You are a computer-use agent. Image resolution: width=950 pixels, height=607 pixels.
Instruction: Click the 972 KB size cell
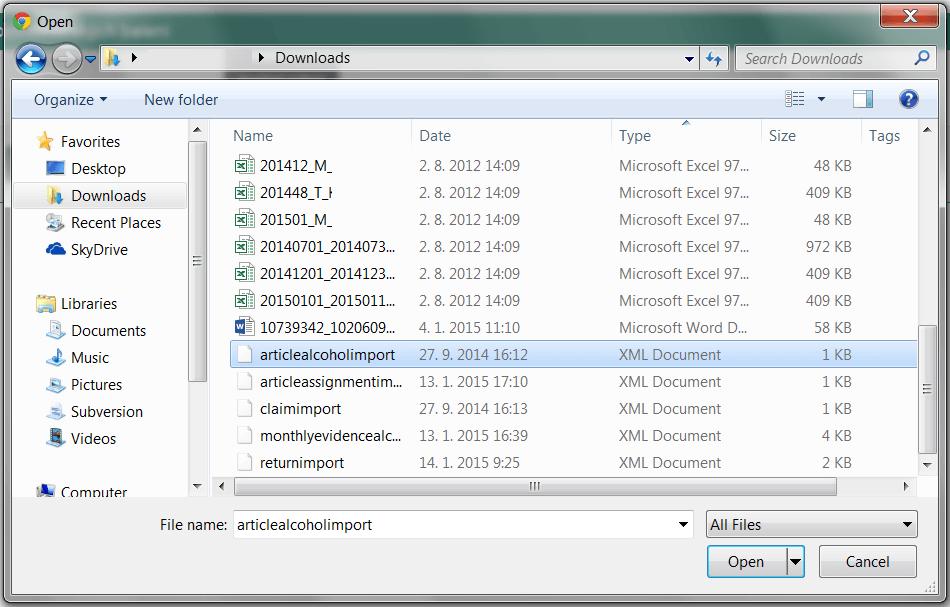pos(828,247)
